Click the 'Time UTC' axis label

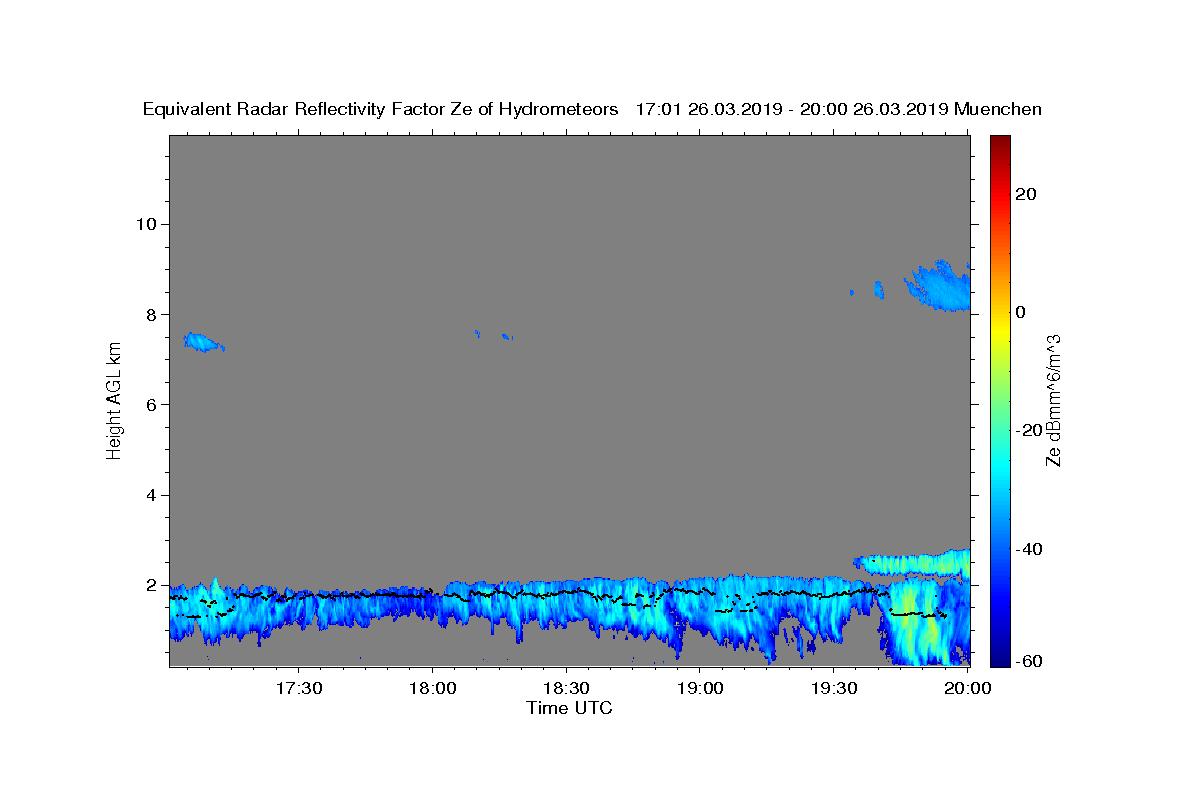pos(569,708)
